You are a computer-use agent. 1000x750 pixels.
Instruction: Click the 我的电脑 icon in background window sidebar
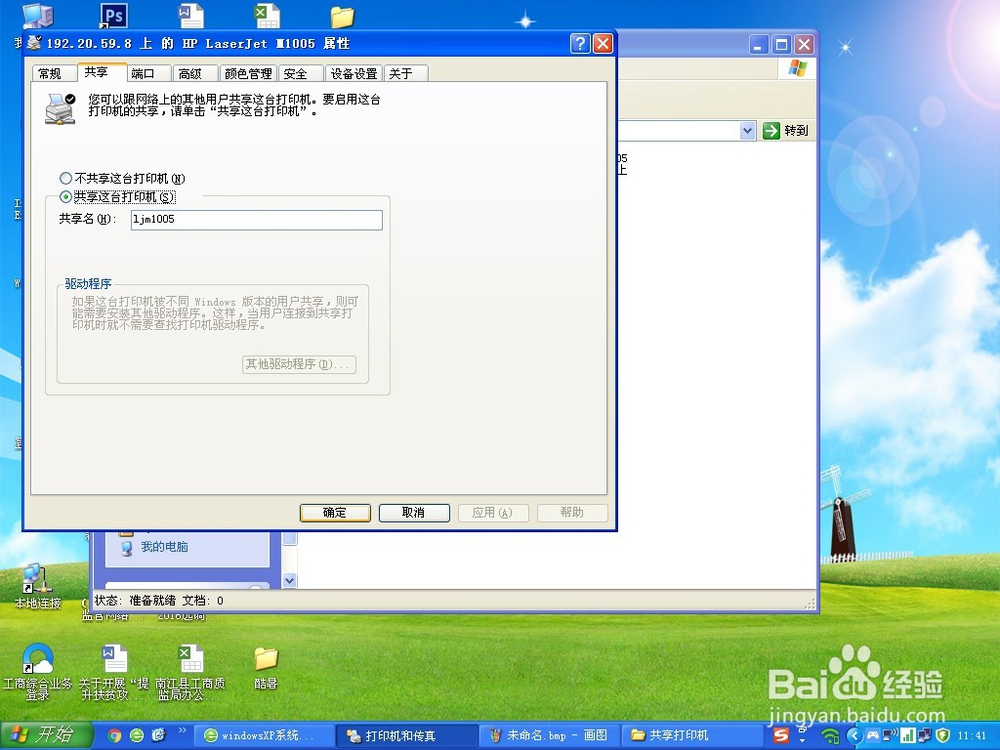pos(127,547)
